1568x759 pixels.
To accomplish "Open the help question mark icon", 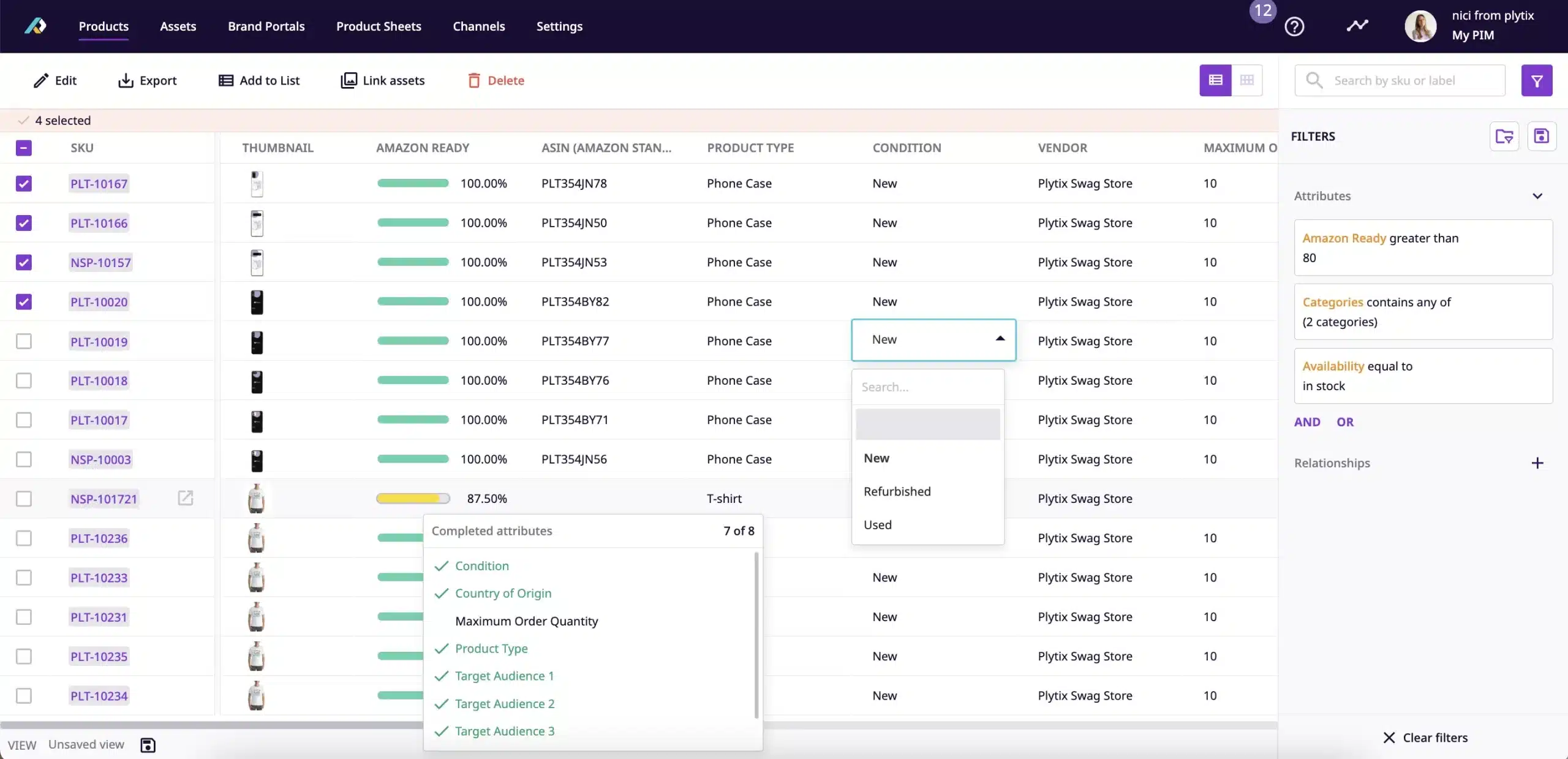I will 1294,26.
